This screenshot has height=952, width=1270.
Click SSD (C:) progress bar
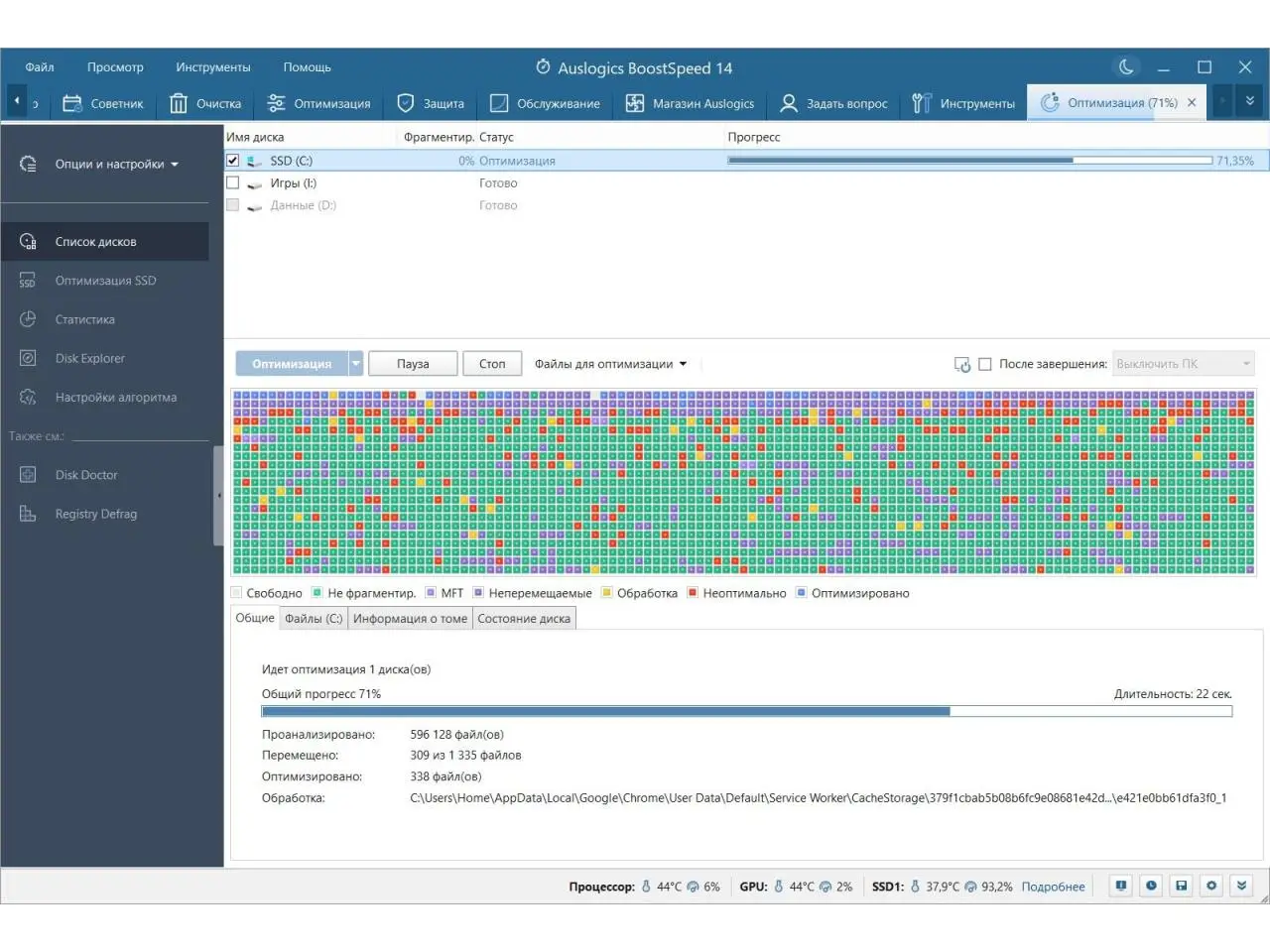pyautogui.click(x=970, y=160)
